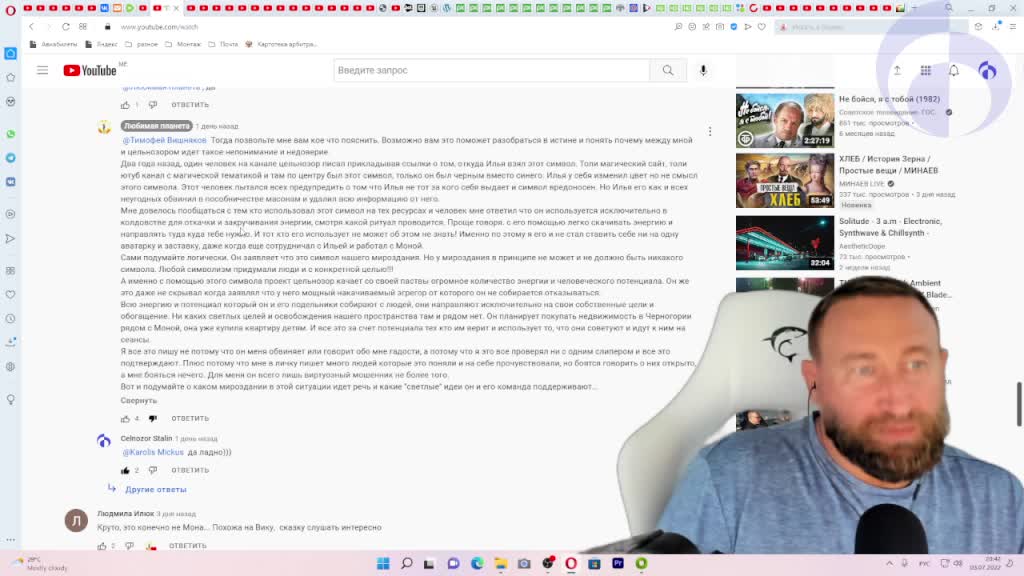The height and width of the screenshot is (576, 1024).
Task: Open the 'Авиабилеты' bookmark
Action: click(x=54, y=44)
